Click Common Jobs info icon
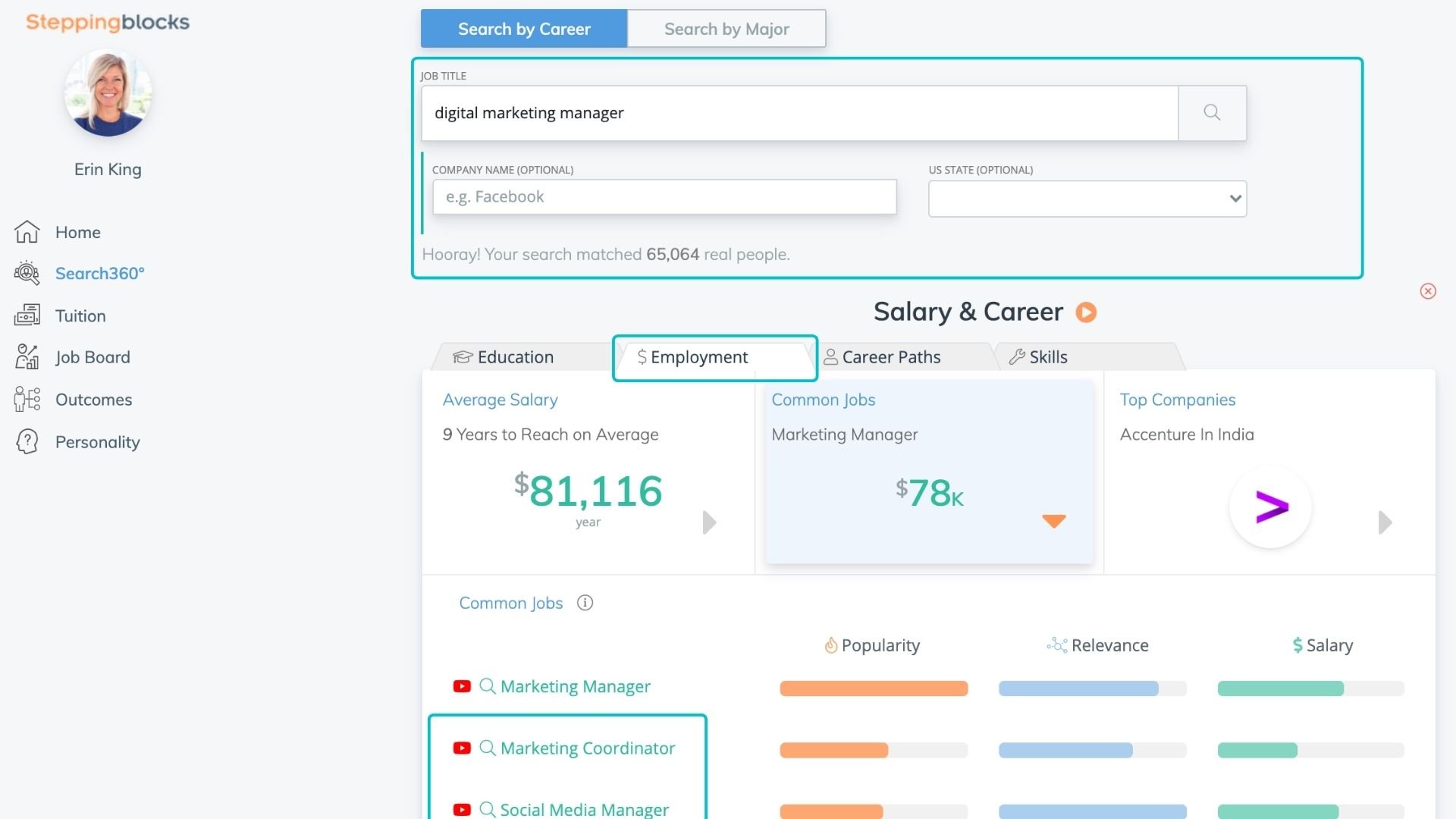Screen dimensions: 1456x819 pyautogui.click(x=585, y=603)
